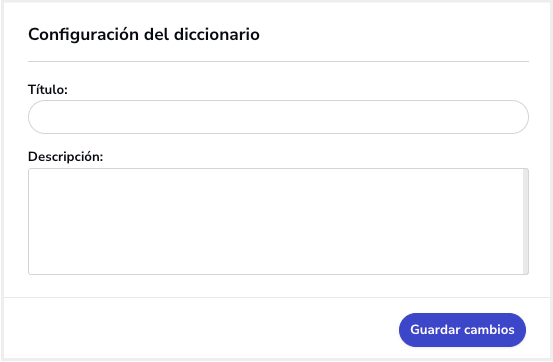Screen dimensions: 553x362
Task: Click the Guardar cambios button
Action: [x=462, y=330]
